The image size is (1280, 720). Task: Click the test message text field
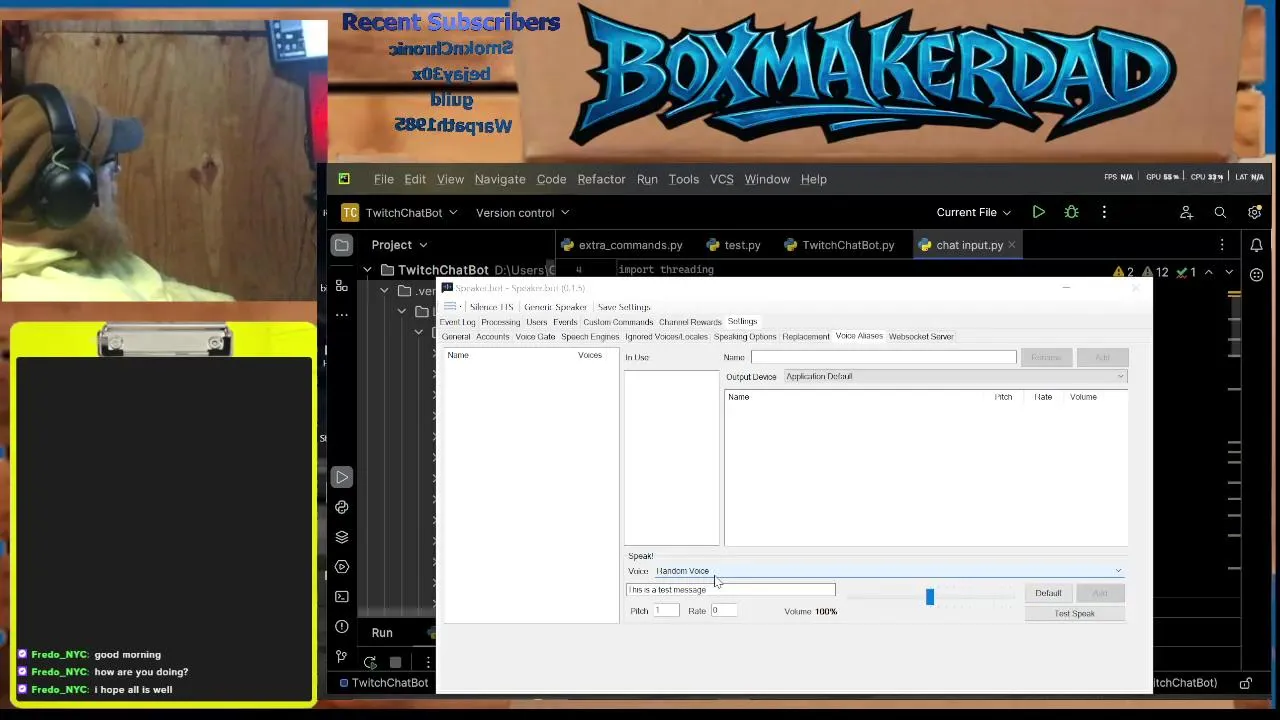coord(730,590)
